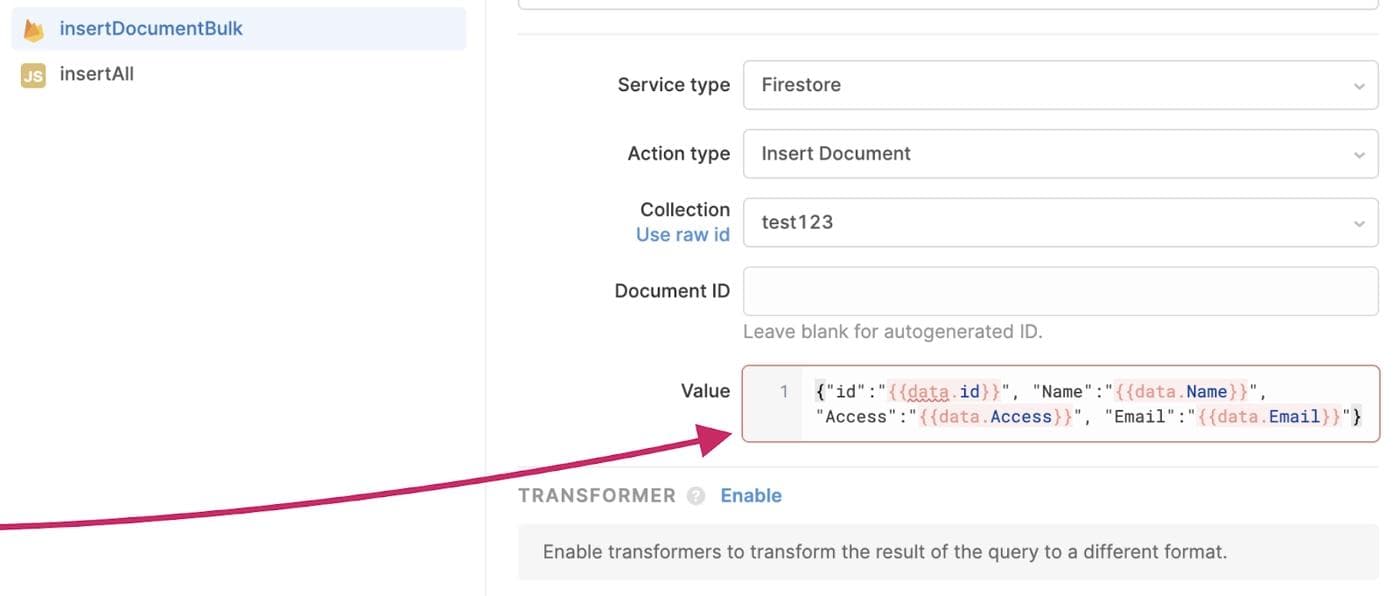
Task: Click the JS icon beside insertAll
Action: coord(34,75)
